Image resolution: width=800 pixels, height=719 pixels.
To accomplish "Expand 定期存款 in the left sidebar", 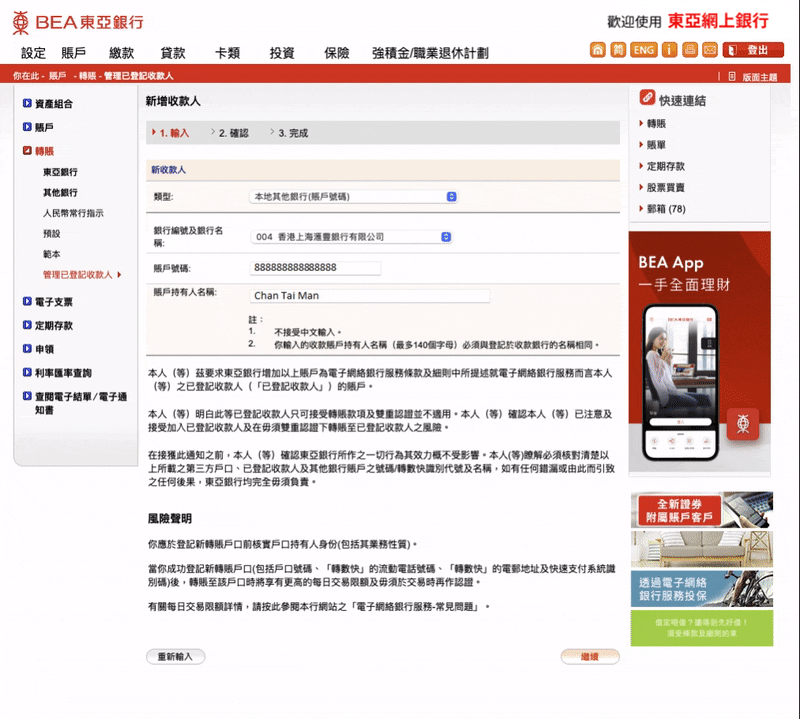I will pyautogui.click(x=48, y=325).
